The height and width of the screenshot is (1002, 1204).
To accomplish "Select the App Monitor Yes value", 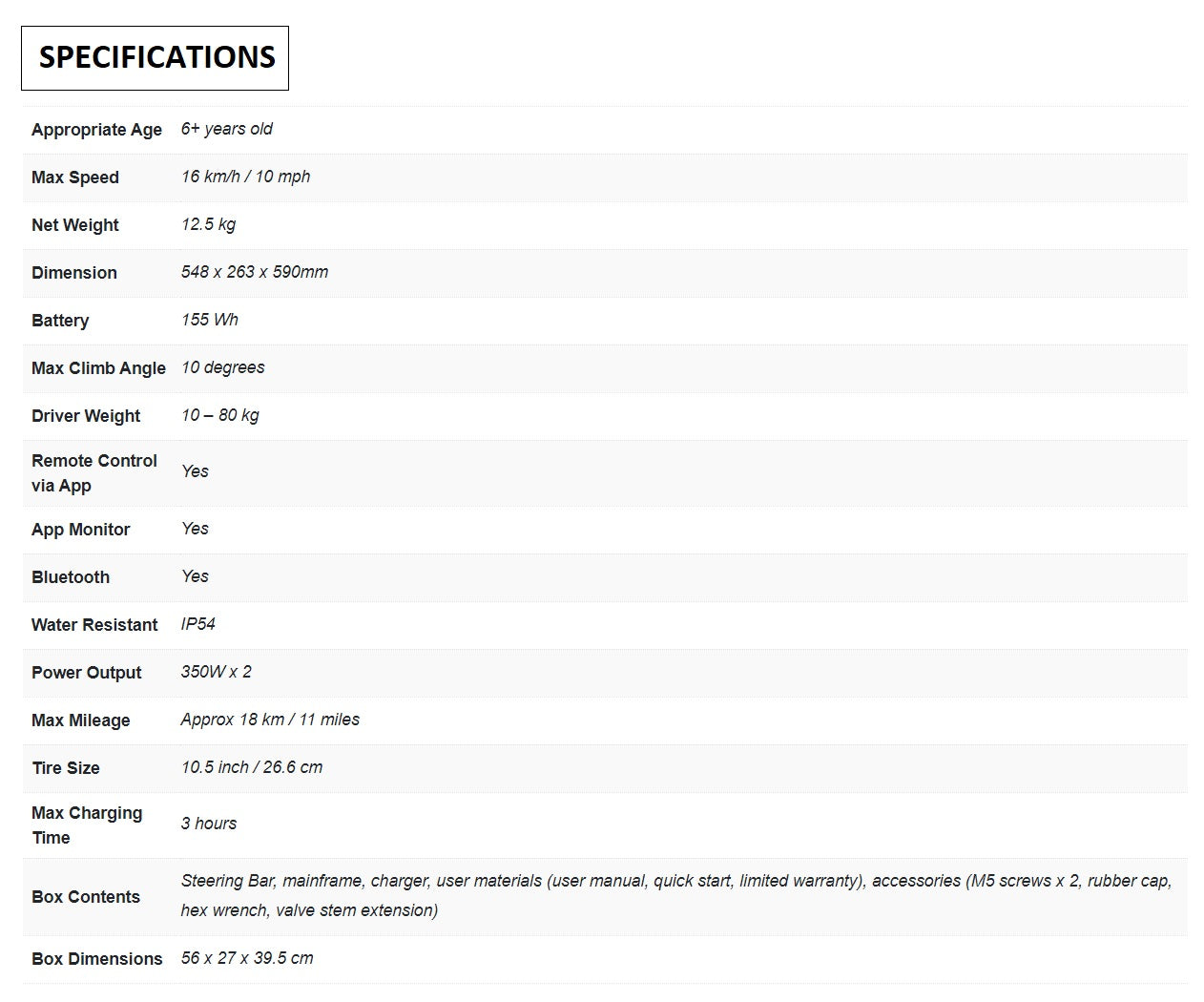I will [195, 529].
